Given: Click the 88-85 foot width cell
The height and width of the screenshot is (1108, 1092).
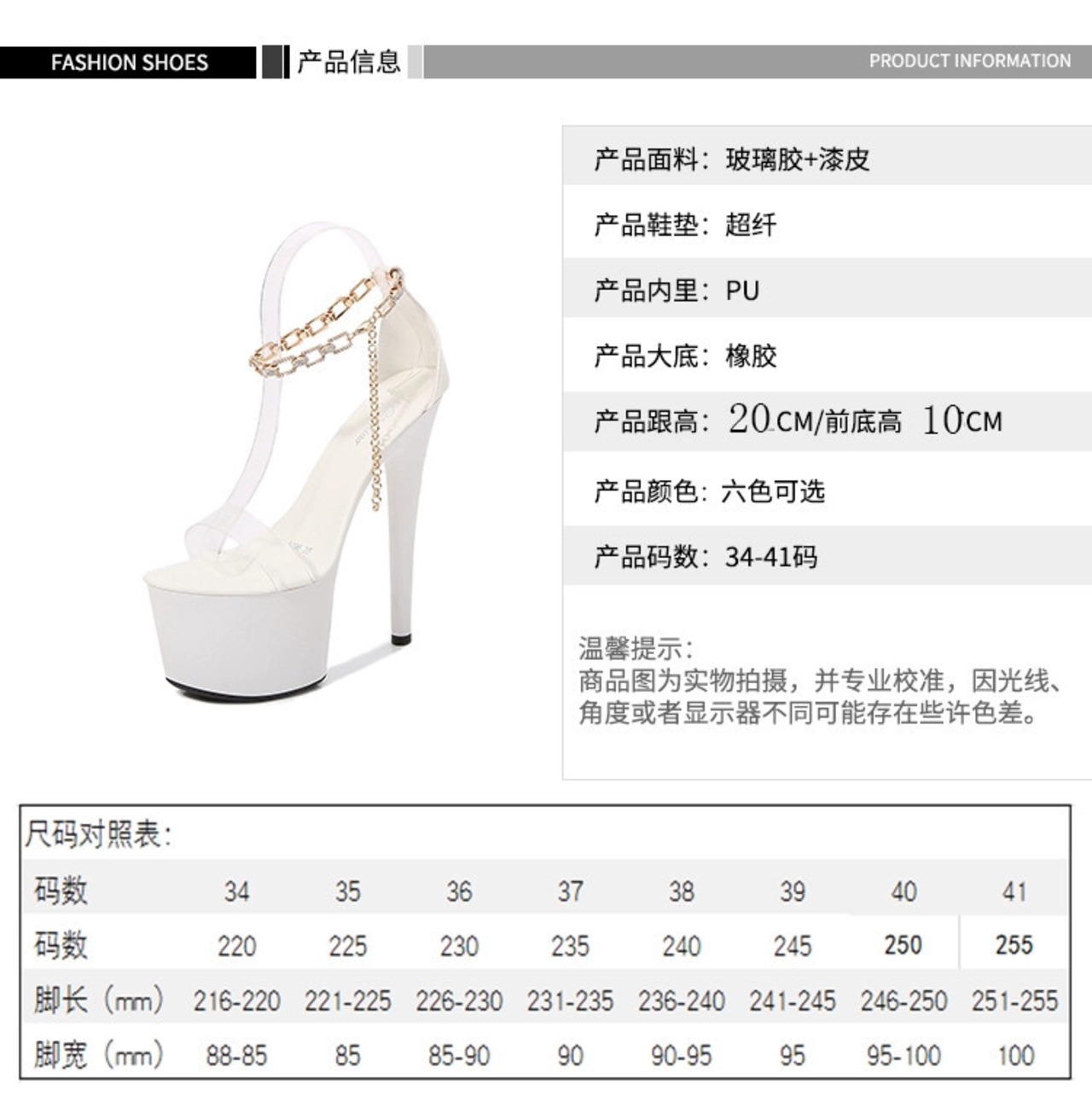Looking at the screenshot, I should coord(236,1056).
